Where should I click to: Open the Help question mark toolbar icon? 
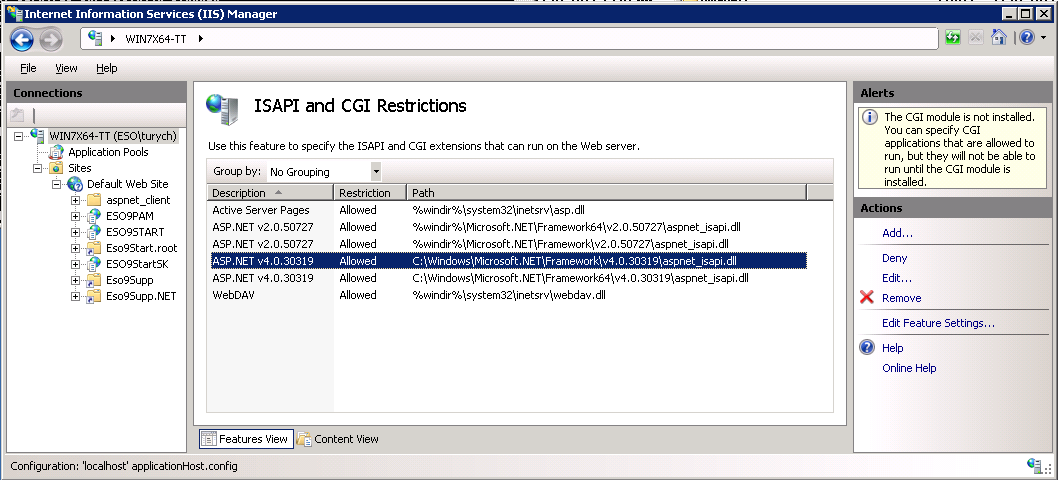click(1026, 38)
